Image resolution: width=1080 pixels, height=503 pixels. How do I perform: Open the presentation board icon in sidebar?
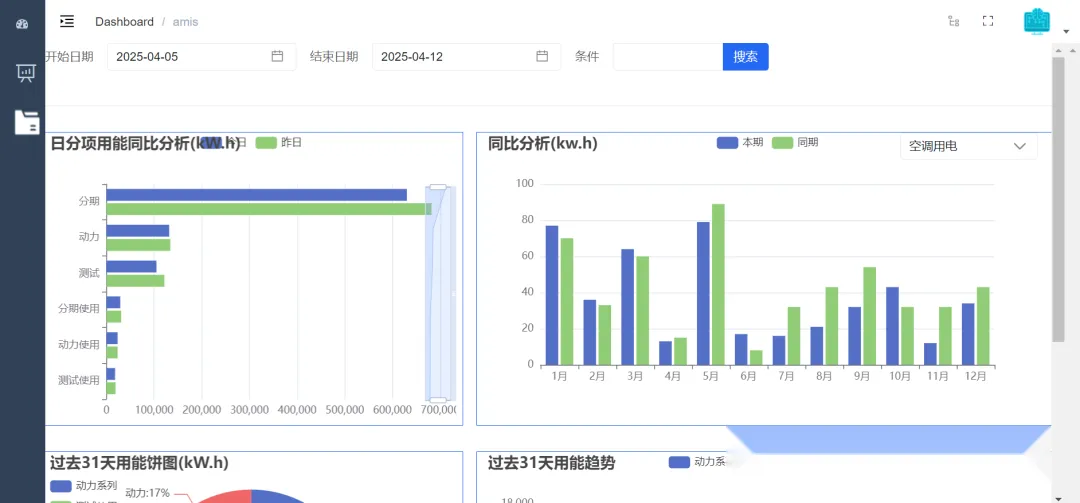coord(25,73)
